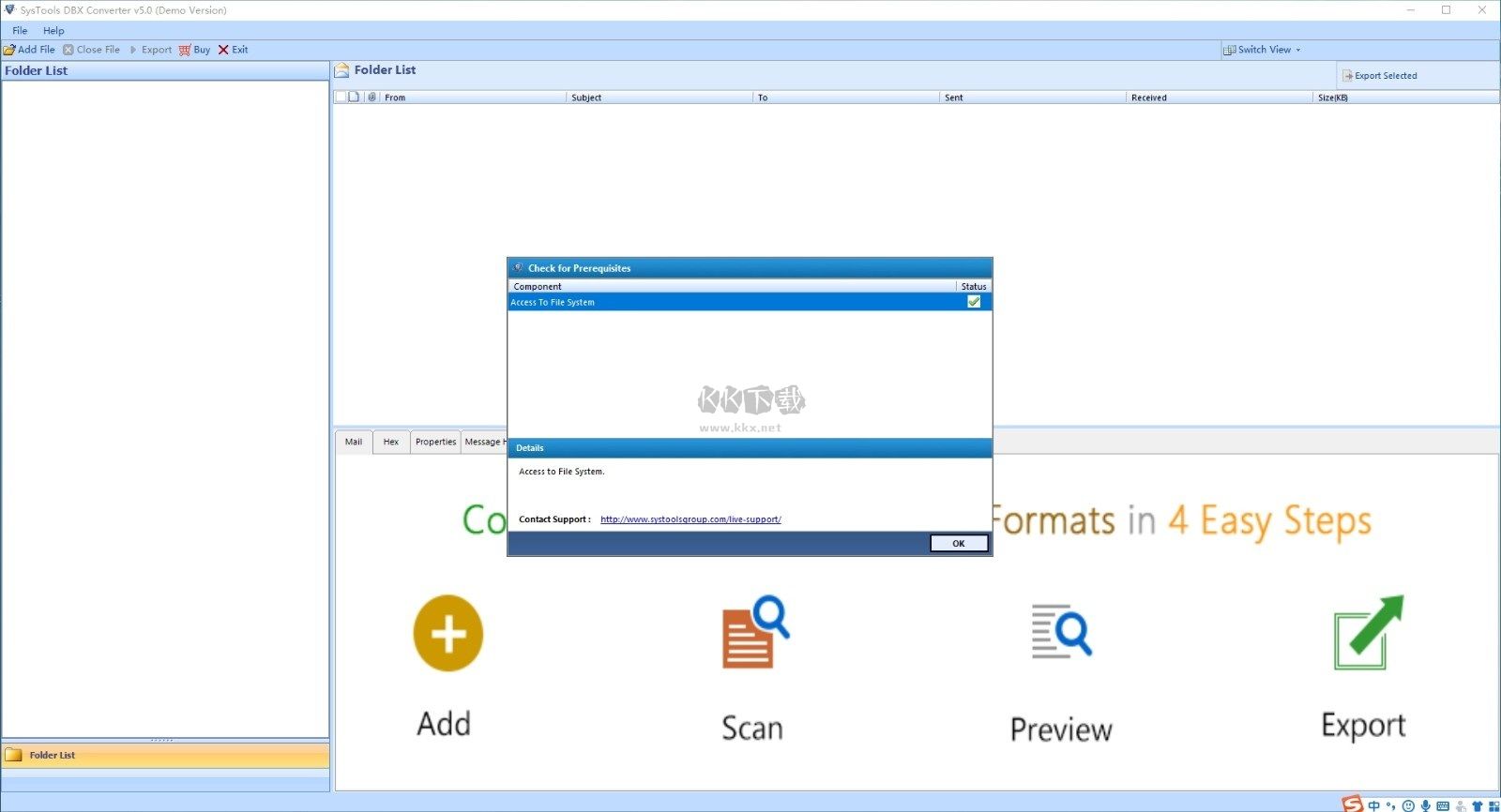Toggle the Access To File System checkbox
The width and height of the screenshot is (1501, 812).
pyautogui.click(x=974, y=302)
